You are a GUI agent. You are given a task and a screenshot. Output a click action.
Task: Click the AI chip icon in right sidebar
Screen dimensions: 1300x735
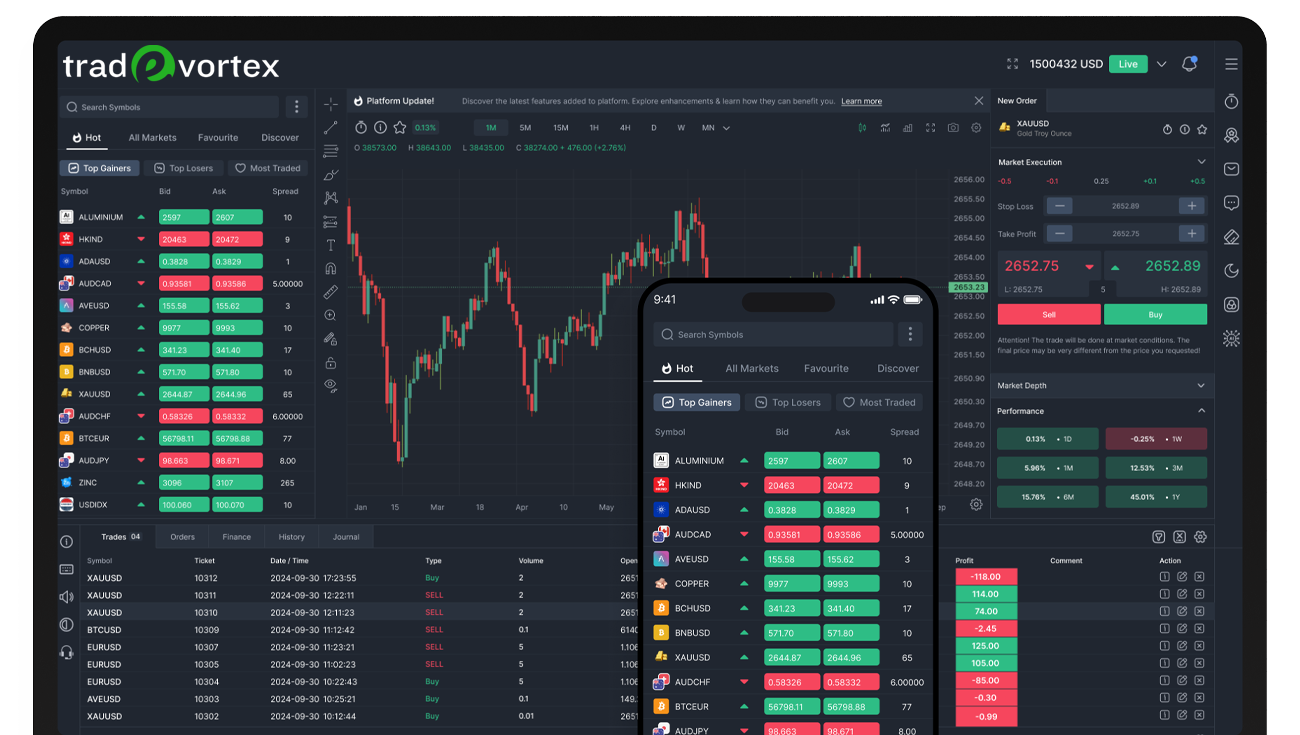[x=1231, y=338]
